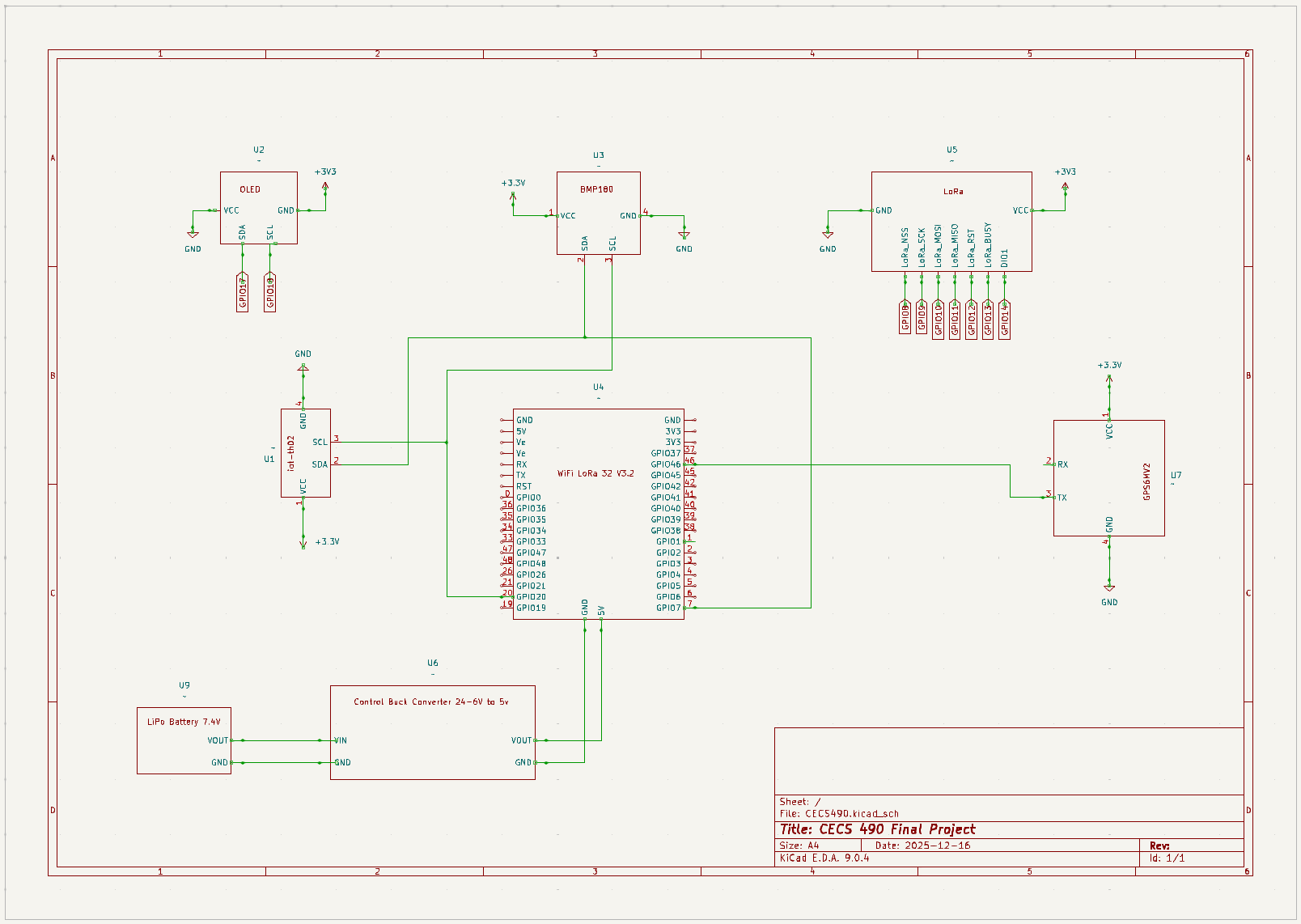Select the OLED component name
Screen dimensions: 1301x924
coord(250,189)
